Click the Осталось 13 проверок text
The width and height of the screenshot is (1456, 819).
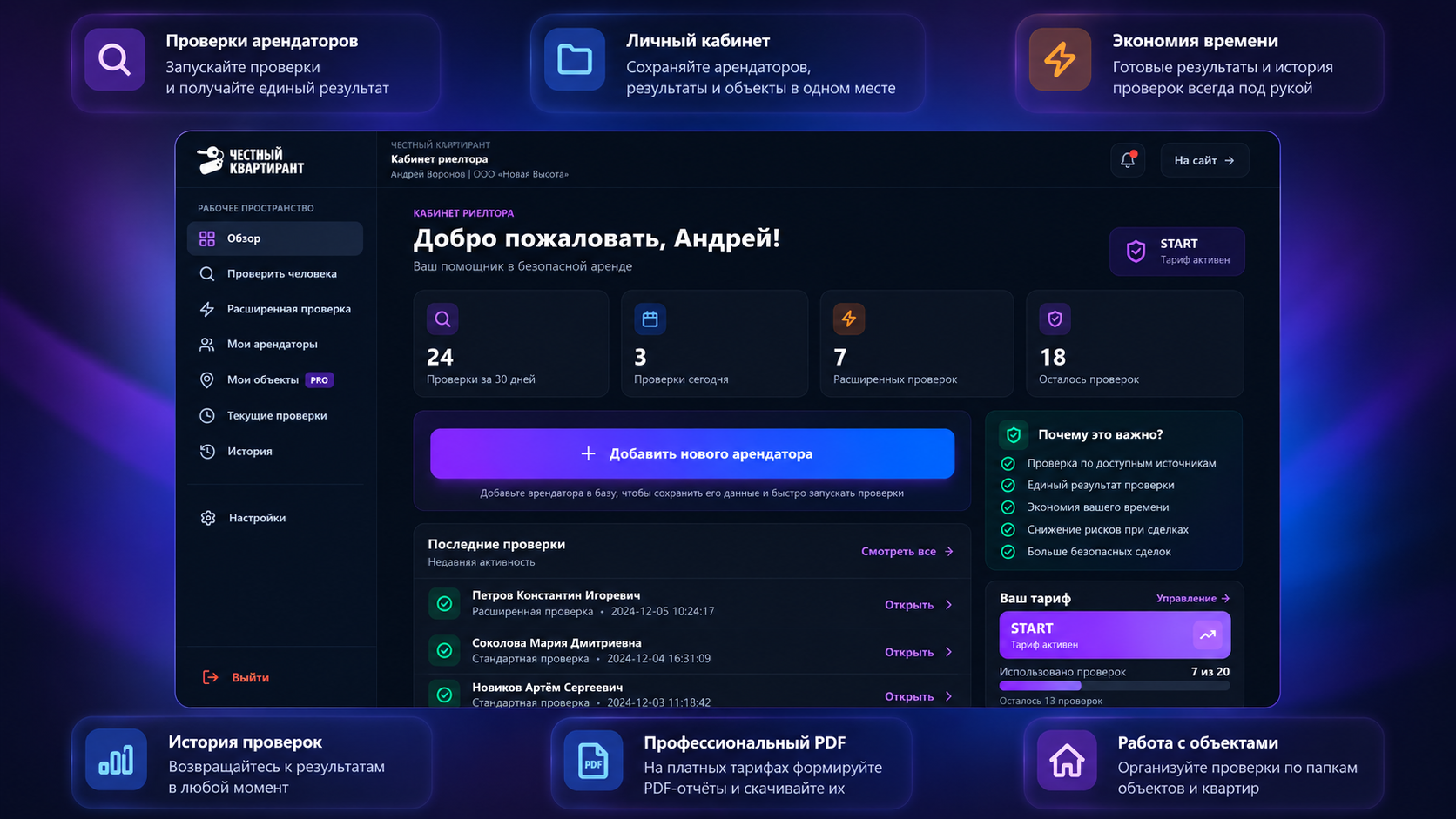[x=1051, y=701]
